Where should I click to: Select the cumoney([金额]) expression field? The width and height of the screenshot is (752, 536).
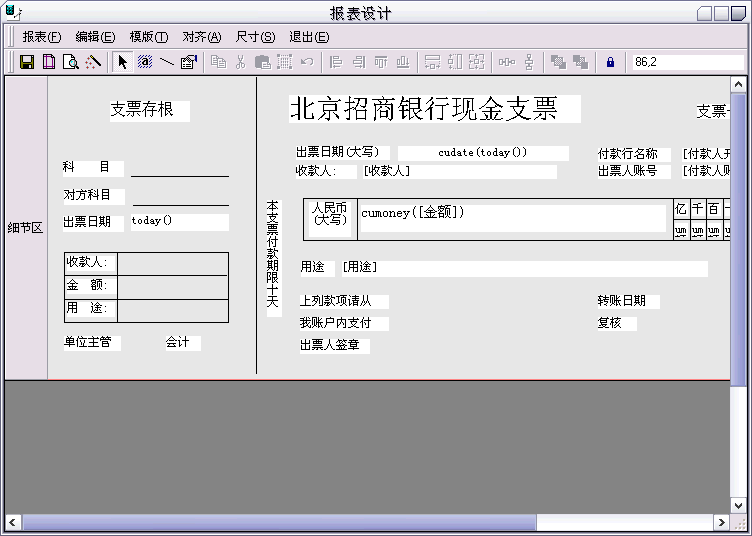click(513, 219)
